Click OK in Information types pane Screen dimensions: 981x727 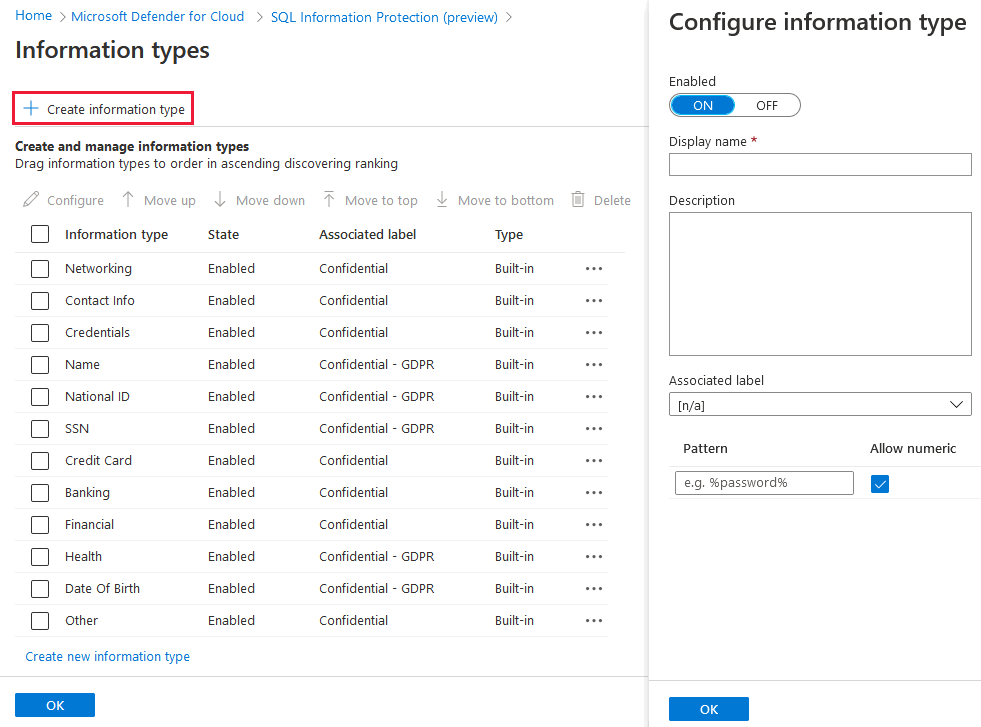55,705
